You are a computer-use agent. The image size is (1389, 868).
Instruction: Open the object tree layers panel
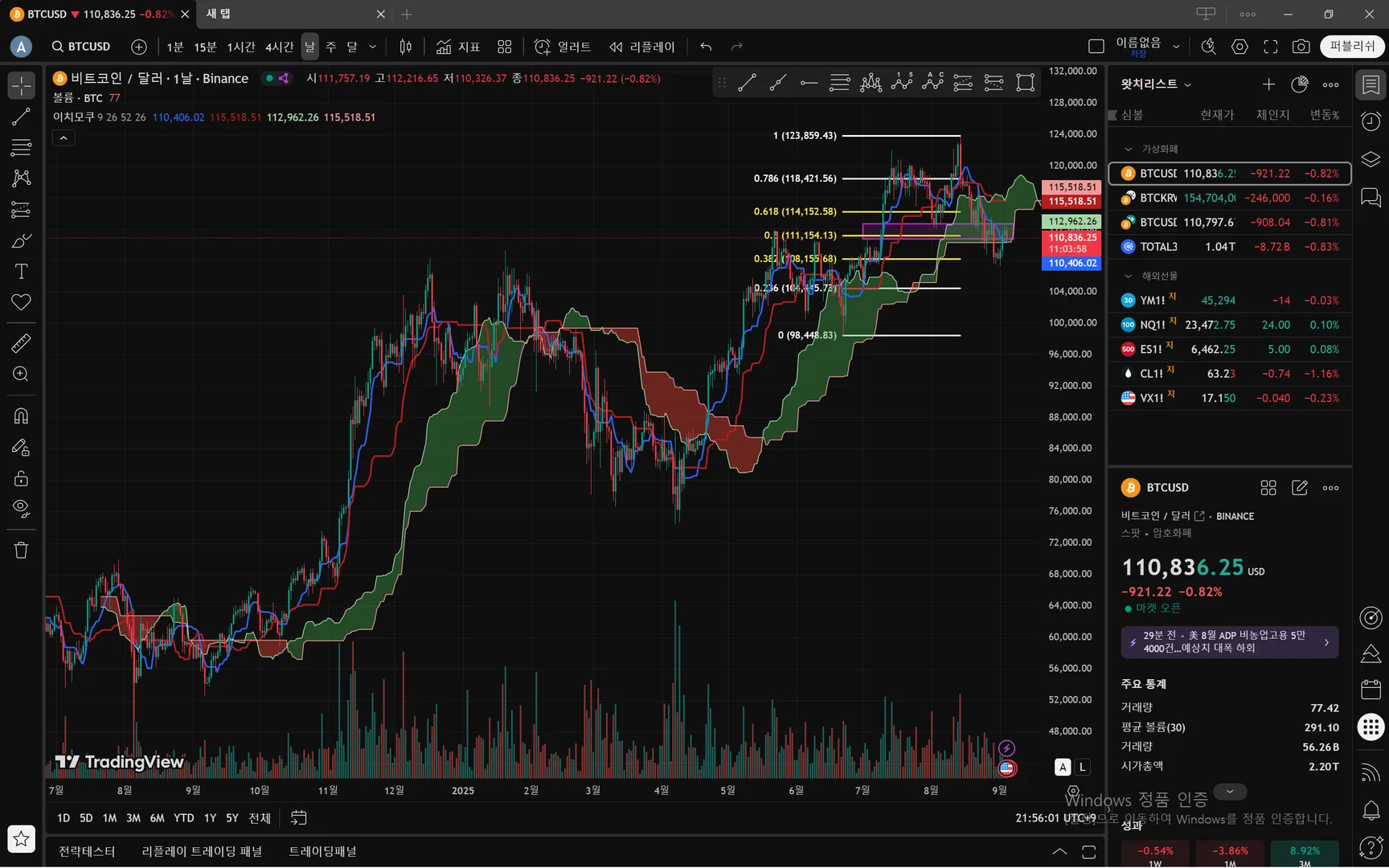pos(1371,159)
